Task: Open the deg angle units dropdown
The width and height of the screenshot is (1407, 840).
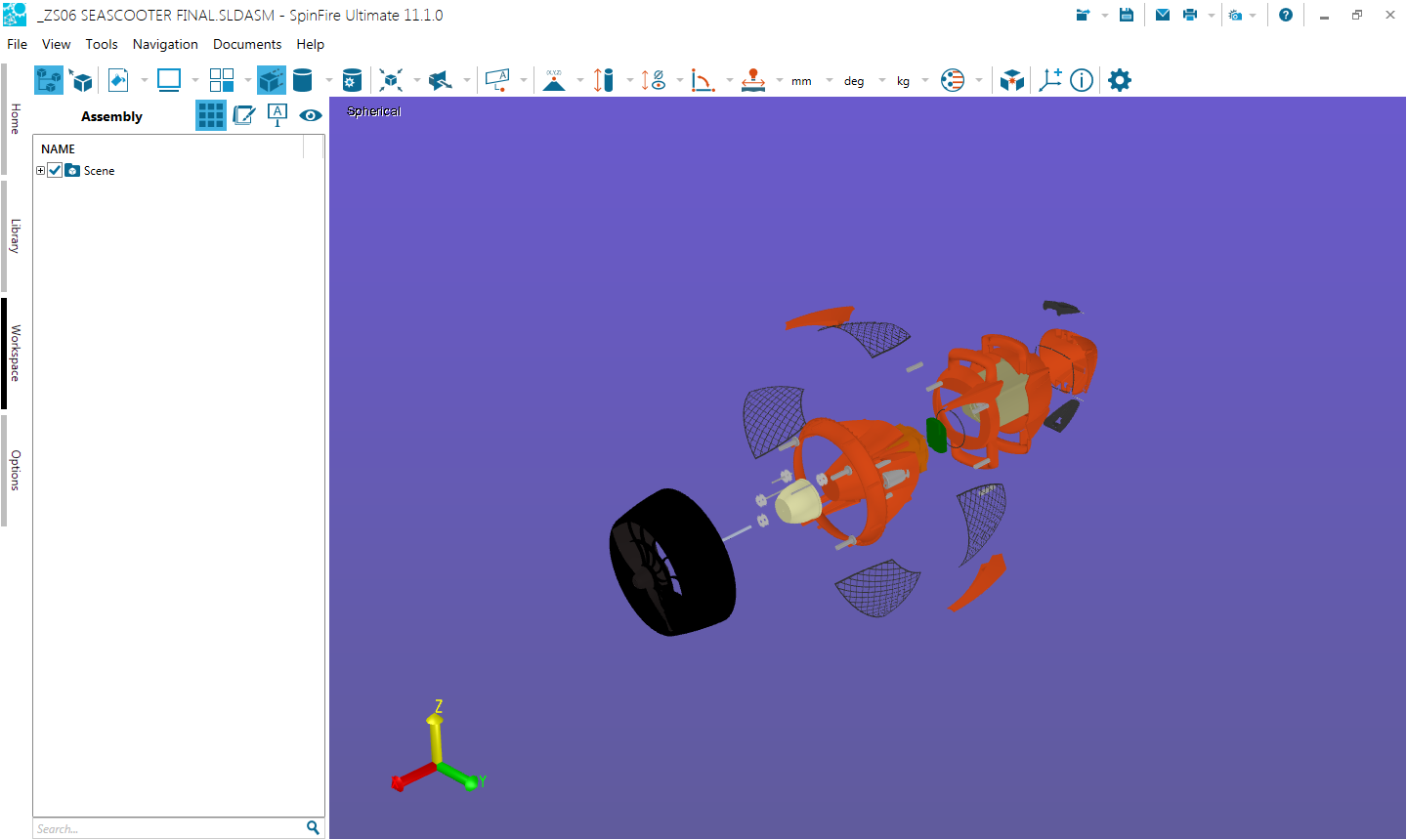Action: 881,81
